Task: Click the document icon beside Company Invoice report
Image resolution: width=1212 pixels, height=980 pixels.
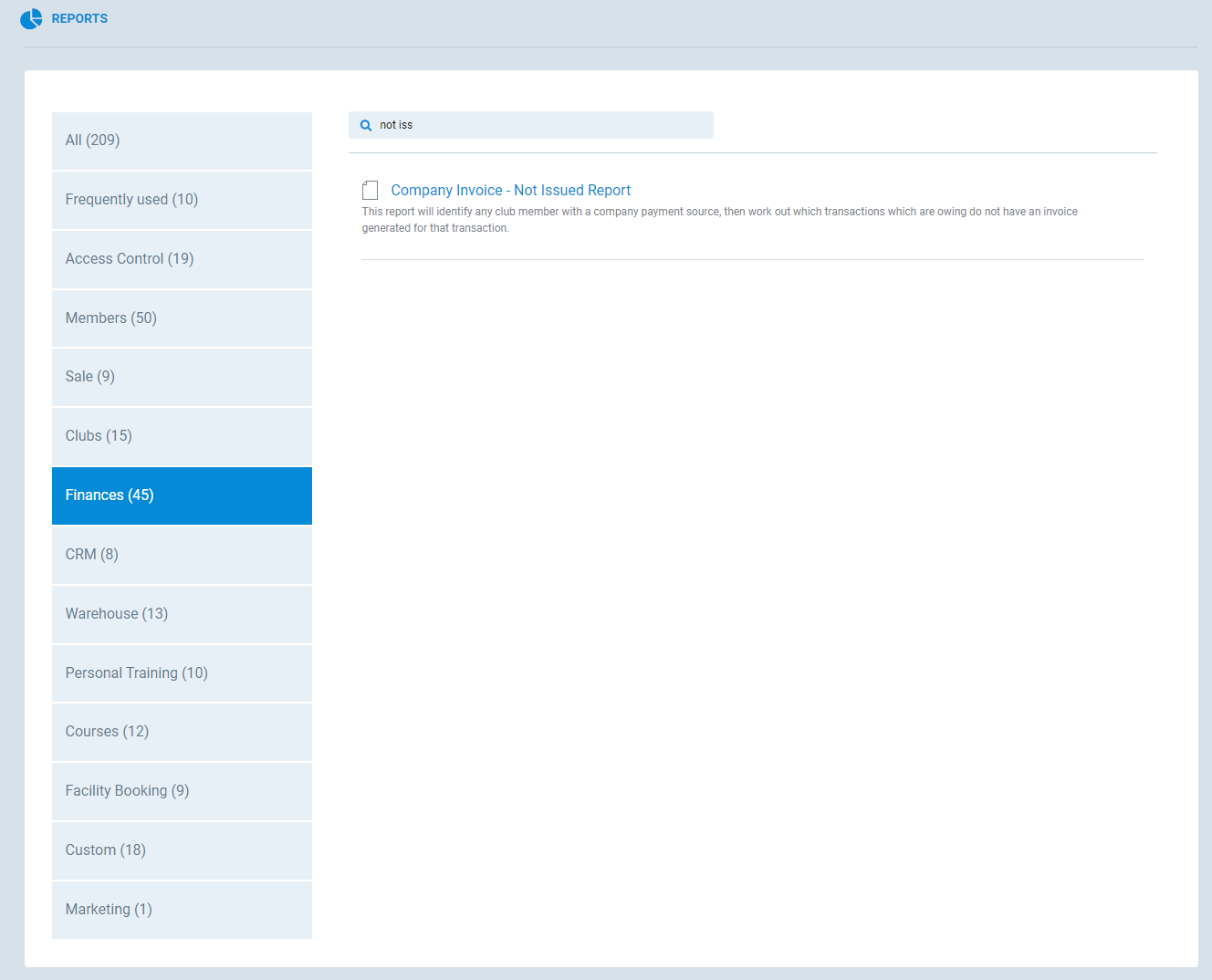Action: (370, 191)
